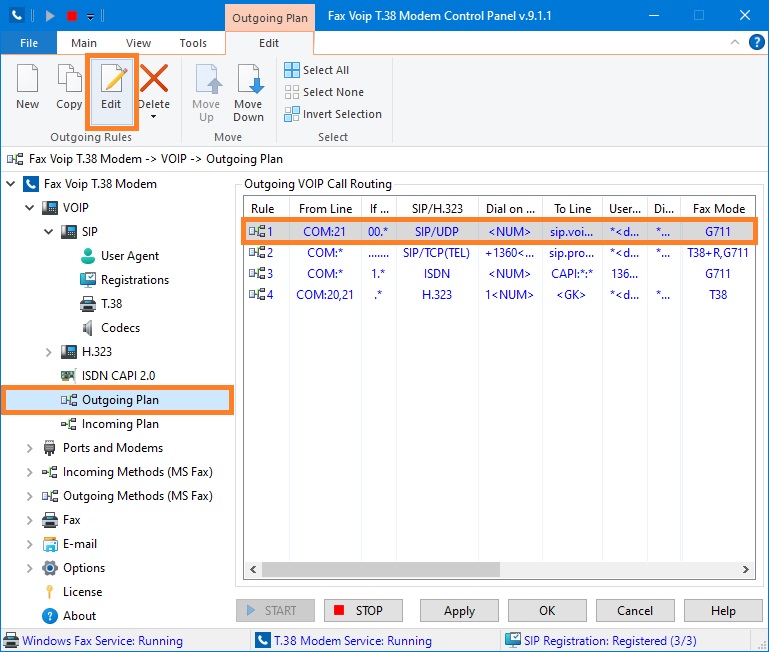Collapse the ribbon with the caret arrow
The image size is (769, 652).
tap(735, 42)
